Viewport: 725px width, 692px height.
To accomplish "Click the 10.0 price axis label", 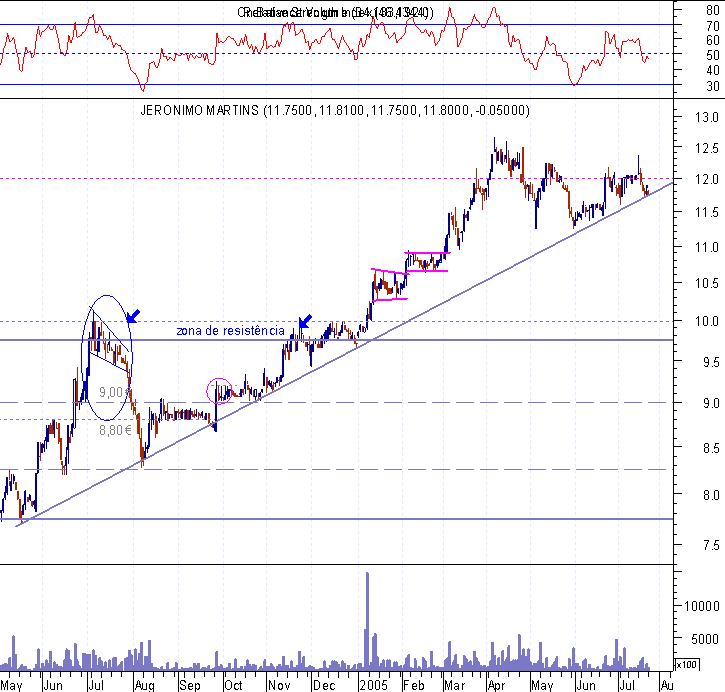I will pyautogui.click(x=707, y=321).
